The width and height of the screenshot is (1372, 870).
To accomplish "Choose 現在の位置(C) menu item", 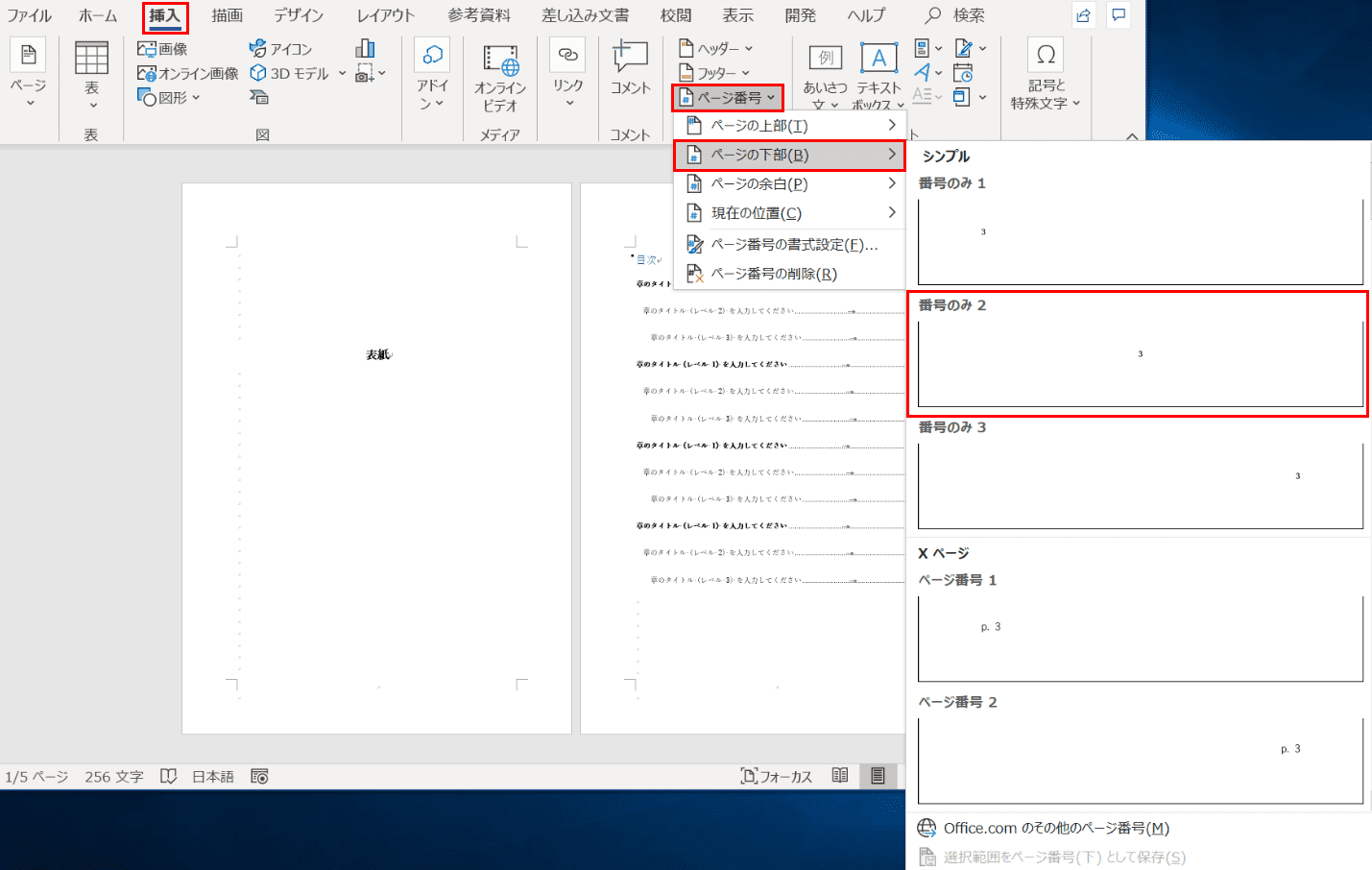I will [x=789, y=213].
